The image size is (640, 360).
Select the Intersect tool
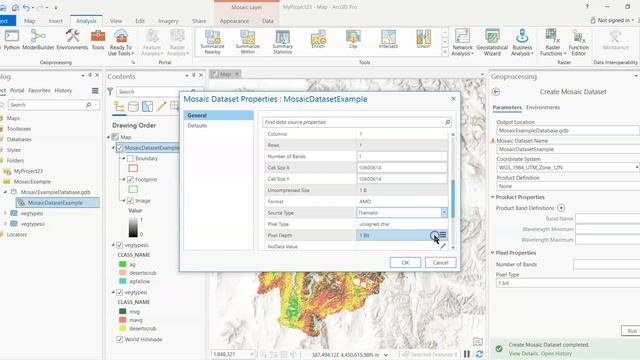click(x=388, y=40)
